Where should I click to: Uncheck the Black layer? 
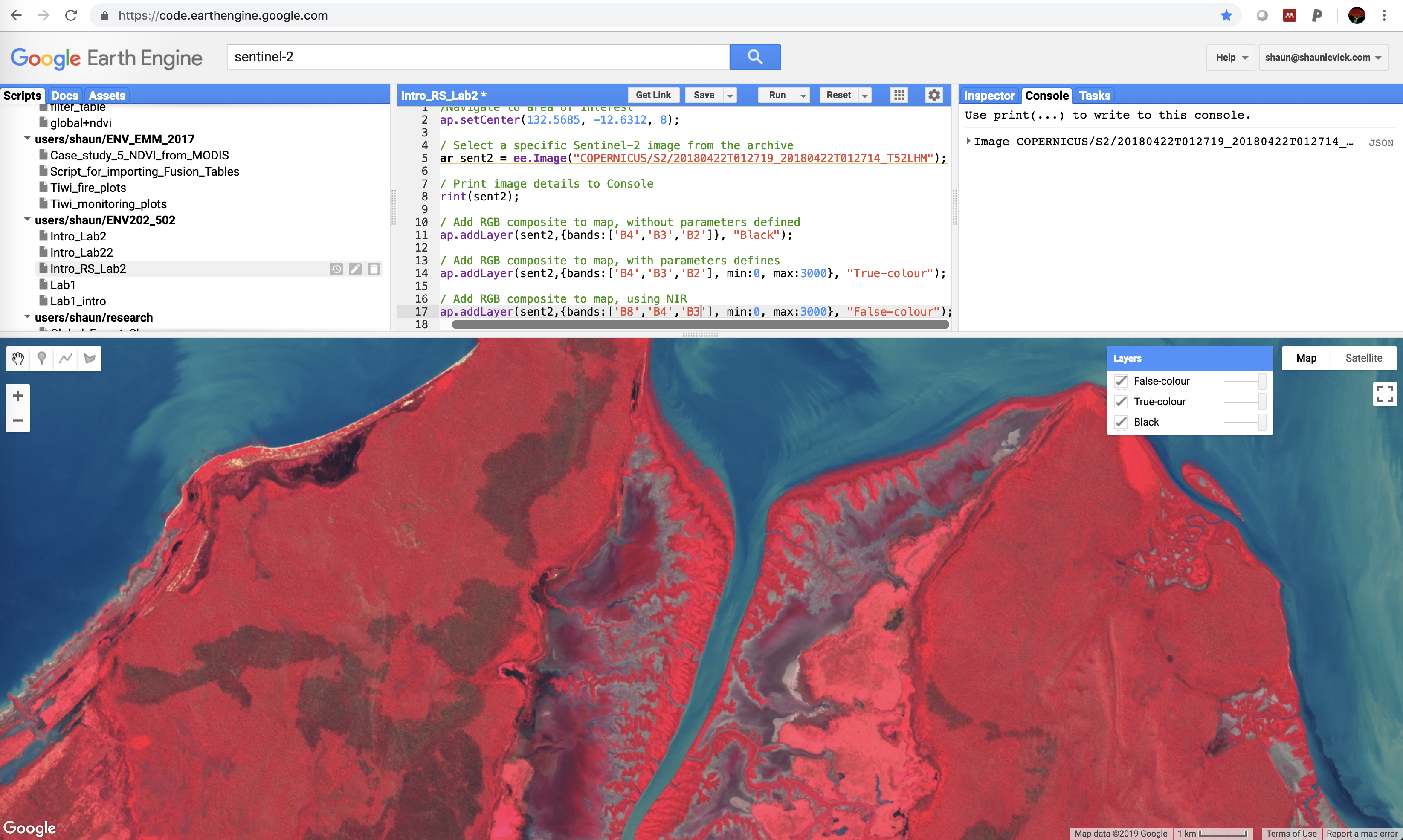[x=1121, y=422]
